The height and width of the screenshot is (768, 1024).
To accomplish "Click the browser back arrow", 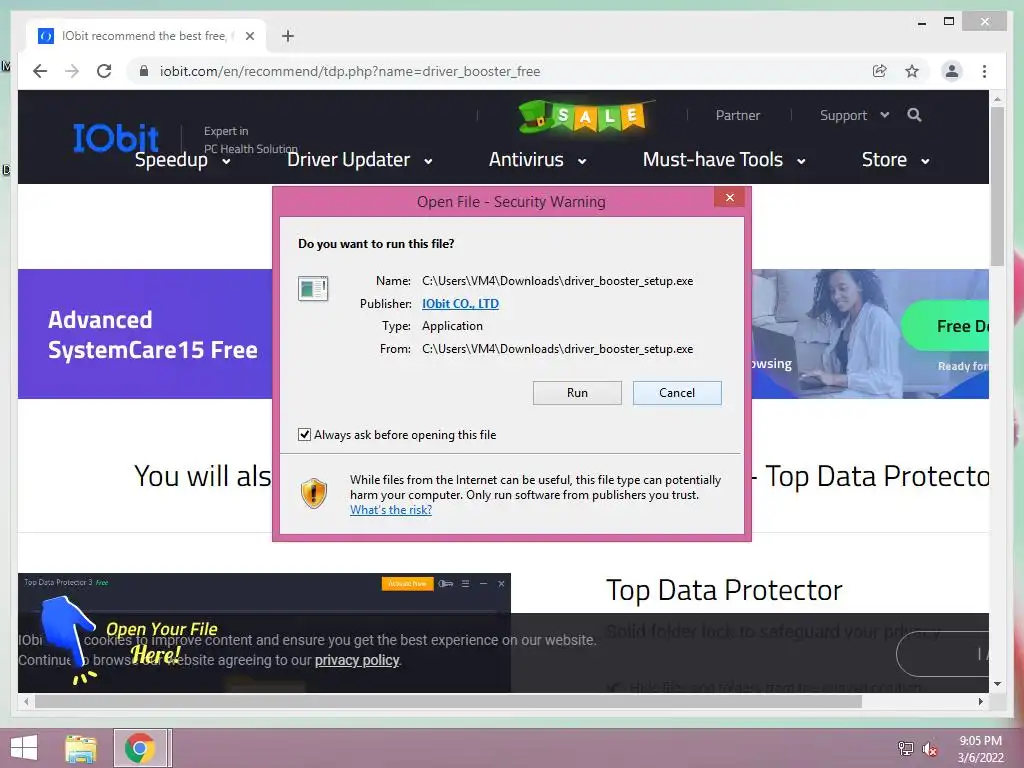I will pos(40,71).
